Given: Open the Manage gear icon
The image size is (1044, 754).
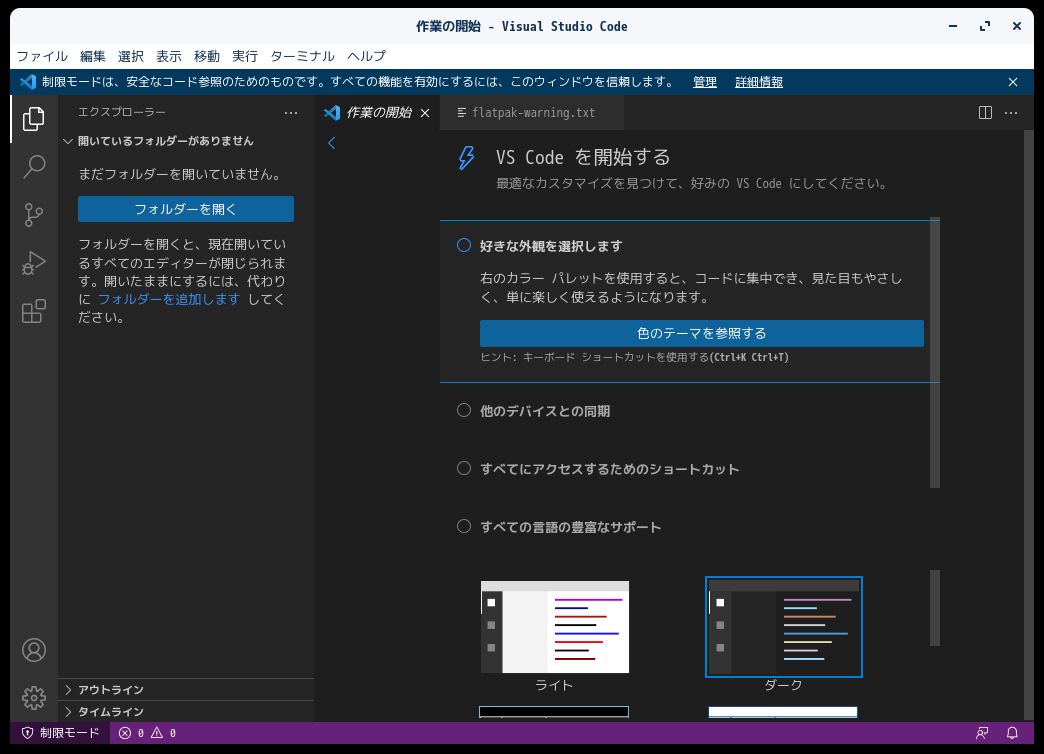Looking at the screenshot, I should 34,698.
